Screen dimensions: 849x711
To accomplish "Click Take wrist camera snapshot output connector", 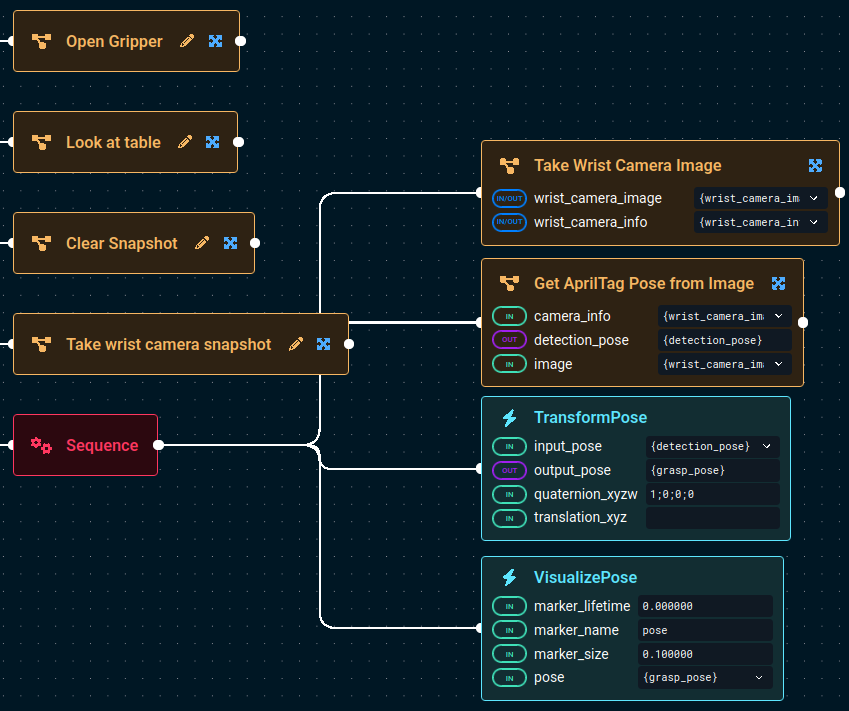I will click(349, 344).
